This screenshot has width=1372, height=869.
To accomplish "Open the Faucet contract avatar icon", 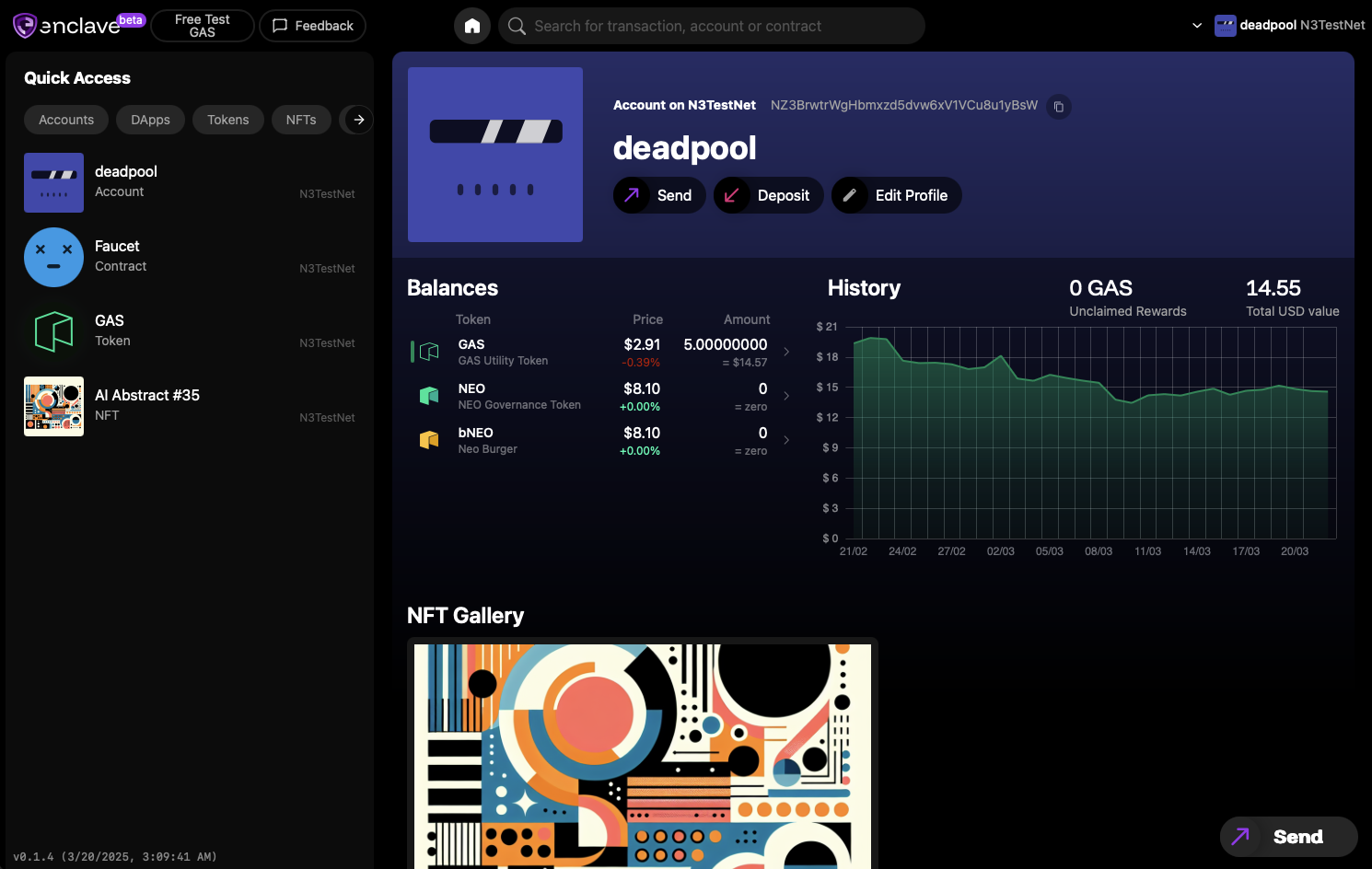I will [53, 258].
